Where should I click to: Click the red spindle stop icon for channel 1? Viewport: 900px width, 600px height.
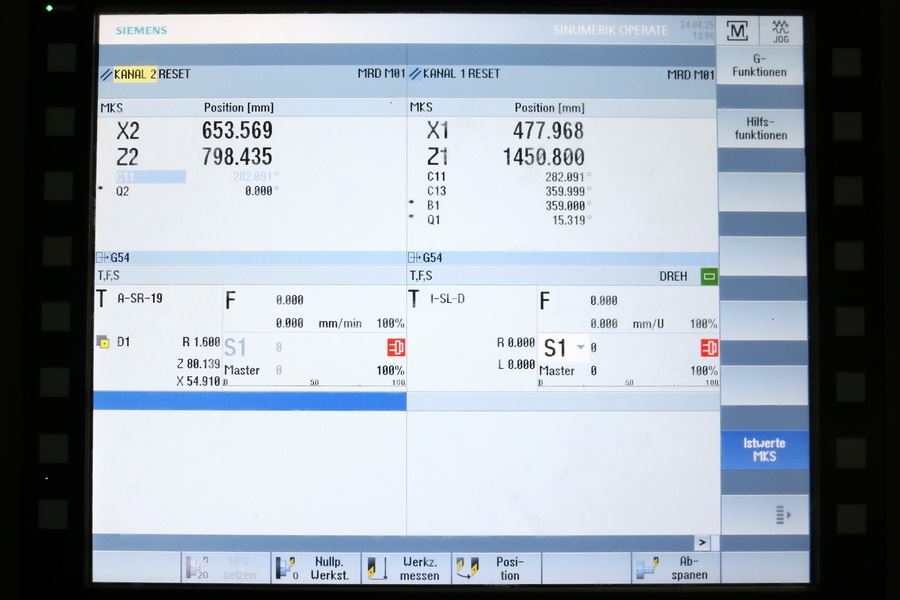point(709,348)
